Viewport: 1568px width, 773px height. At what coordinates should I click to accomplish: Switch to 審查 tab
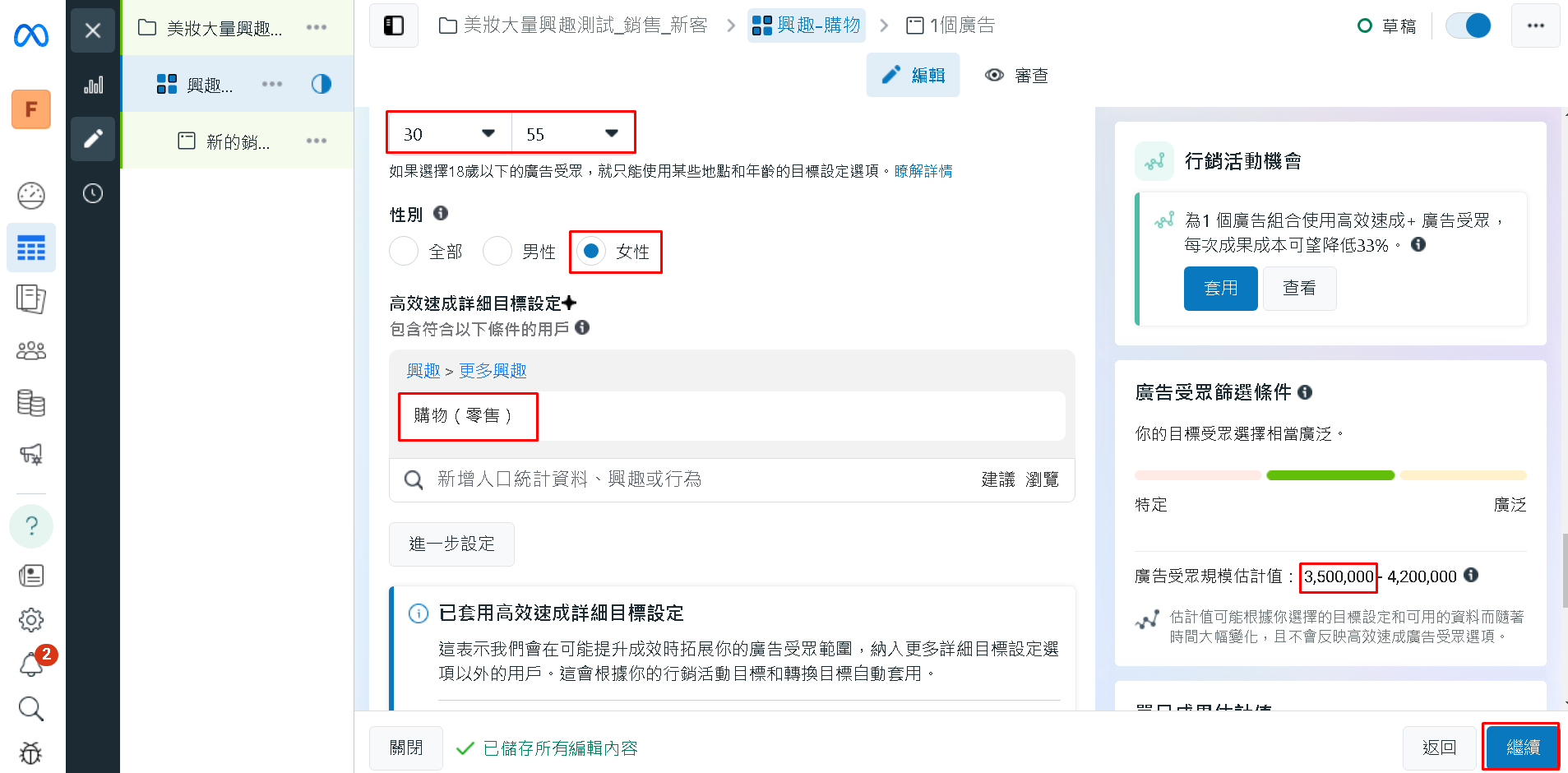click(1016, 75)
